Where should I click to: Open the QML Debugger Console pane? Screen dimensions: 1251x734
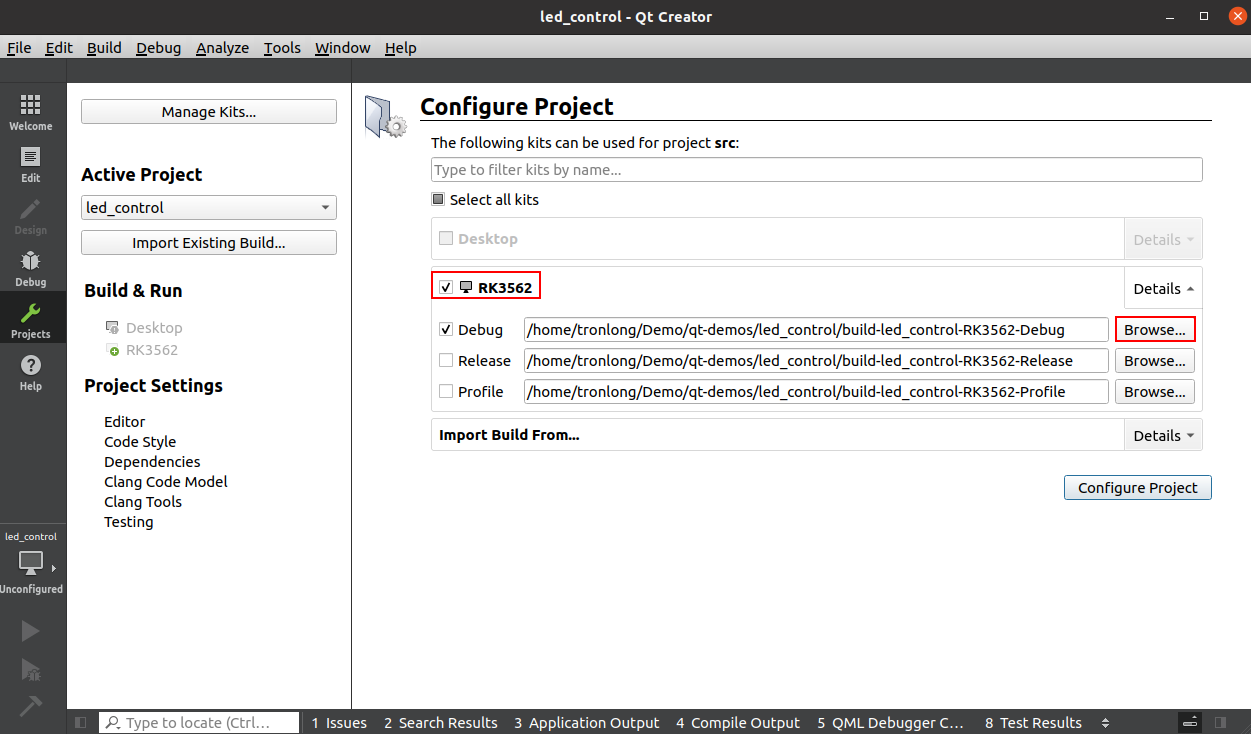coord(890,722)
